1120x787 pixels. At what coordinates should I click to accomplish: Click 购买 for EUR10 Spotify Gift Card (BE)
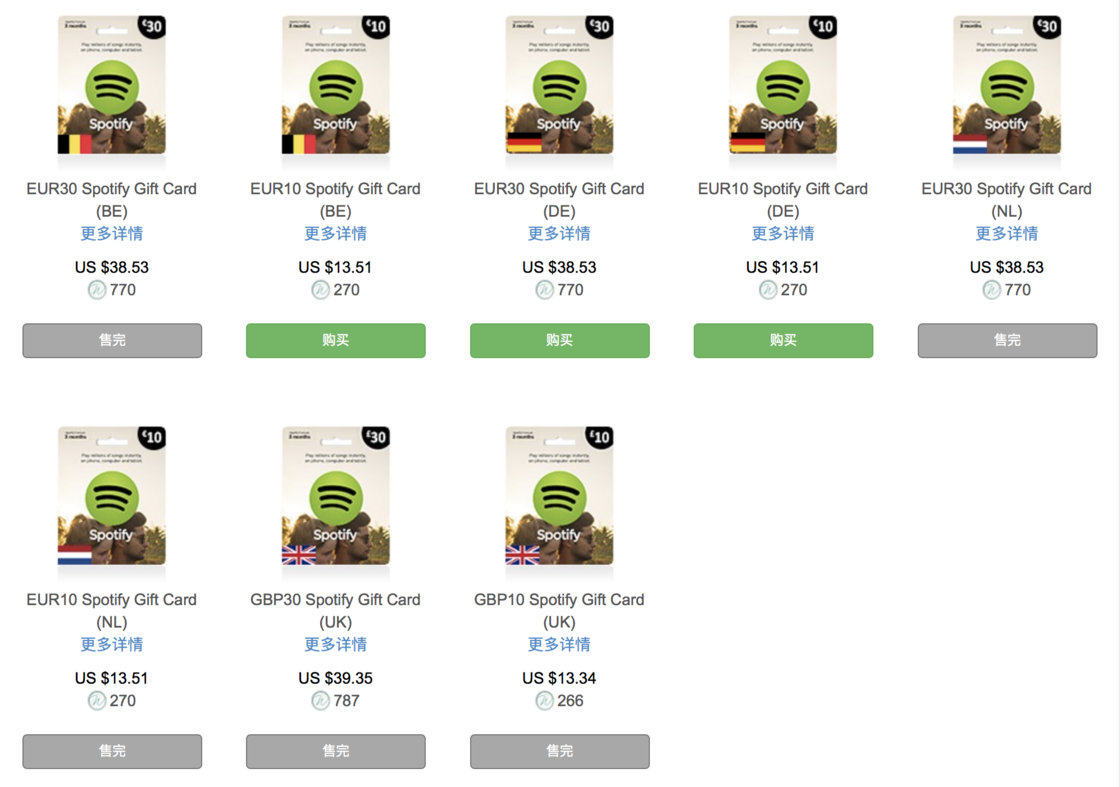(336, 340)
